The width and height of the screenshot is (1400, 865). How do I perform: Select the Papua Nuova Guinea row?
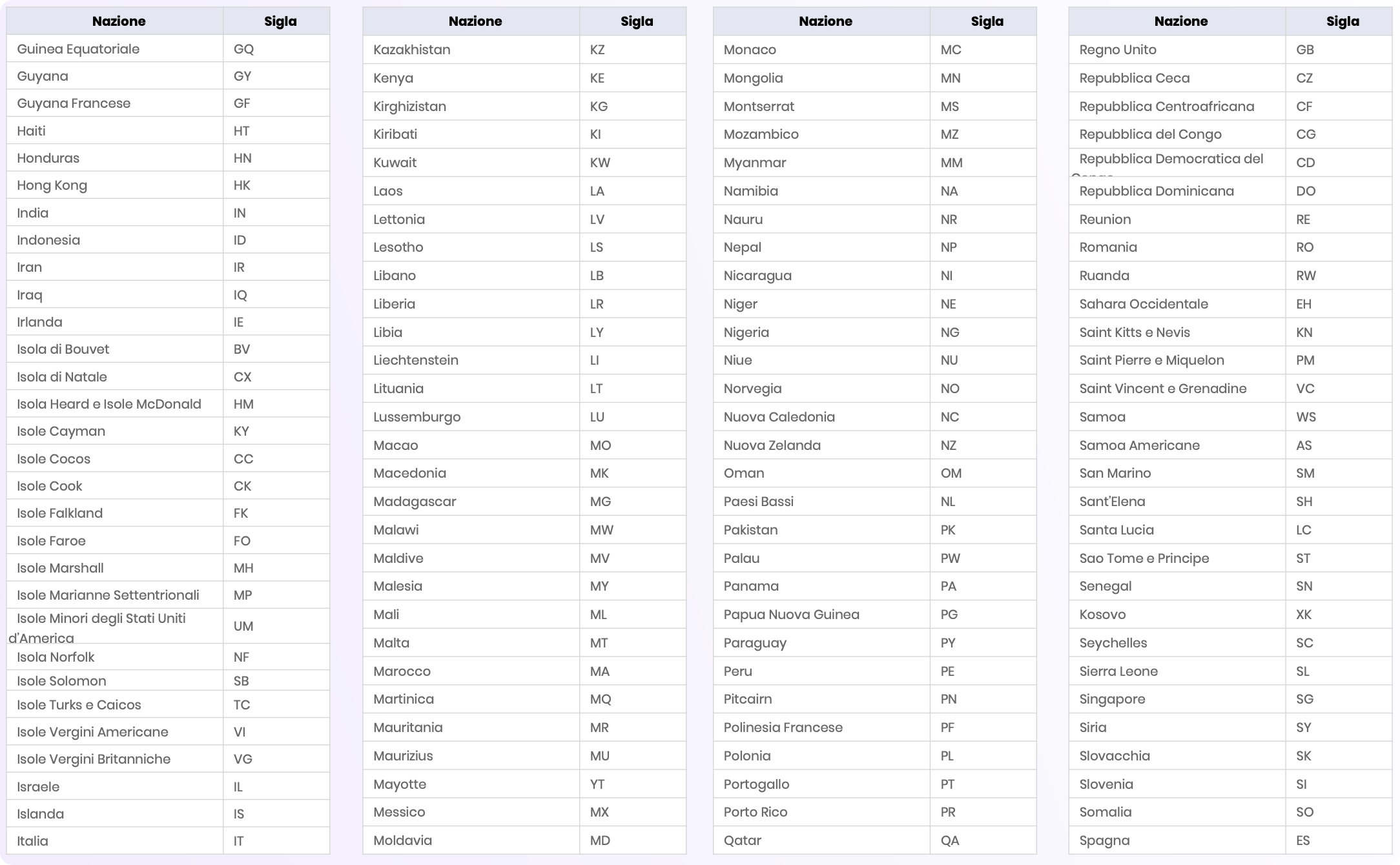pos(875,615)
